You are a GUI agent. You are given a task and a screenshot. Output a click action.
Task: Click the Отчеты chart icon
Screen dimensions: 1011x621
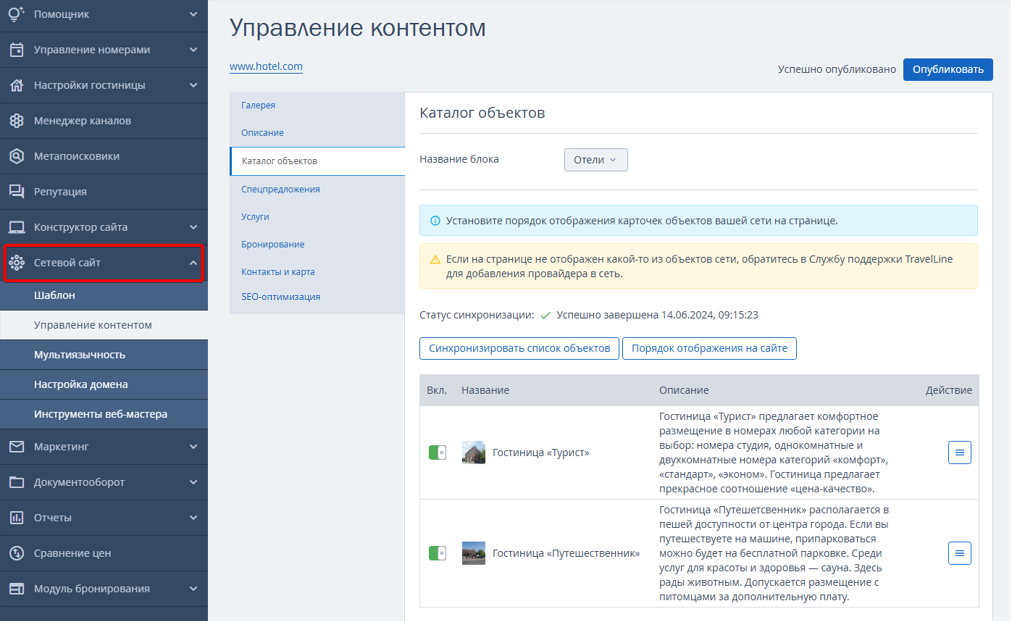click(17, 518)
